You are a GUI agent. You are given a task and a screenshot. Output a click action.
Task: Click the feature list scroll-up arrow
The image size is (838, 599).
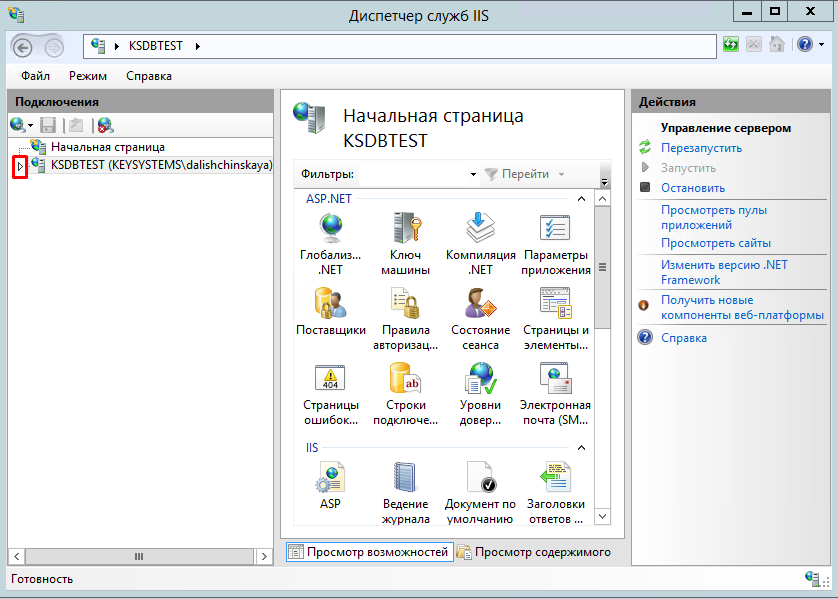(x=602, y=199)
